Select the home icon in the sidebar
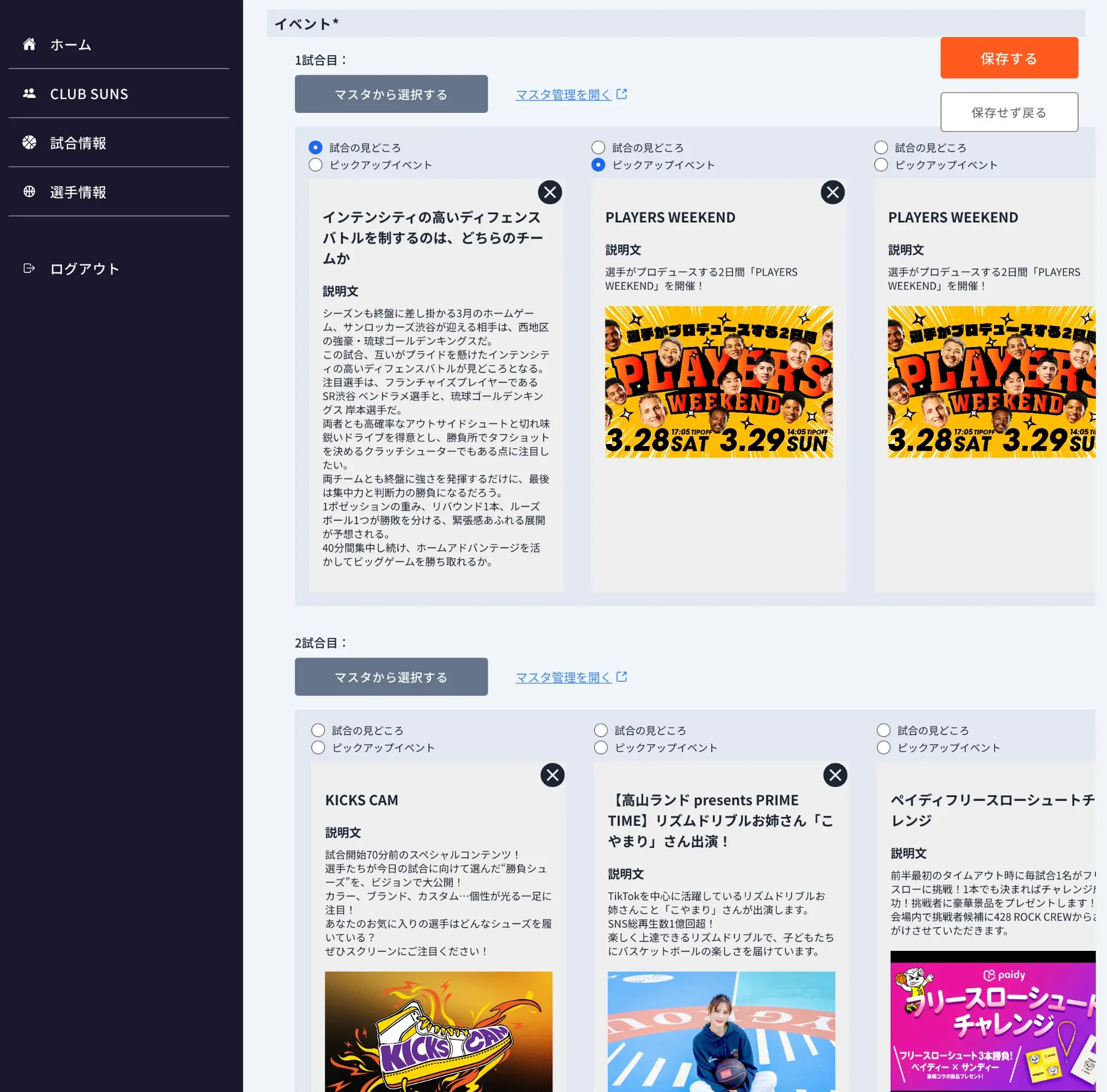Image resolution: width=1107 pixels, height=1092 pixels. coord(30,44)
